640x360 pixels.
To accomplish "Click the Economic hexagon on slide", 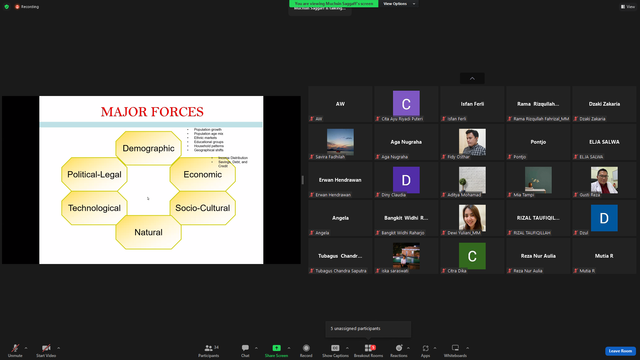I will click(x=202, y=174).
